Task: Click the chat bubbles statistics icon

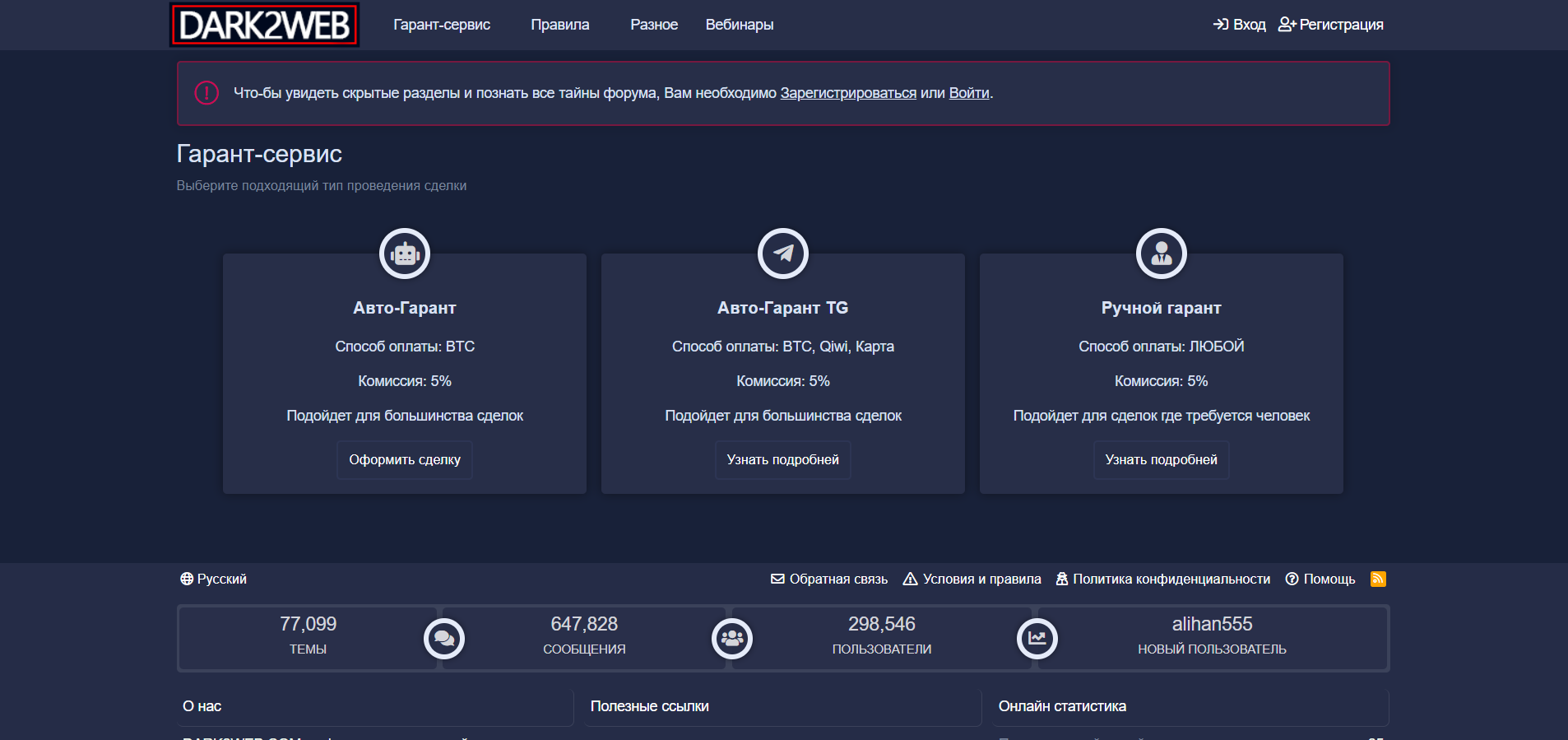Action: tap(444, 639)
